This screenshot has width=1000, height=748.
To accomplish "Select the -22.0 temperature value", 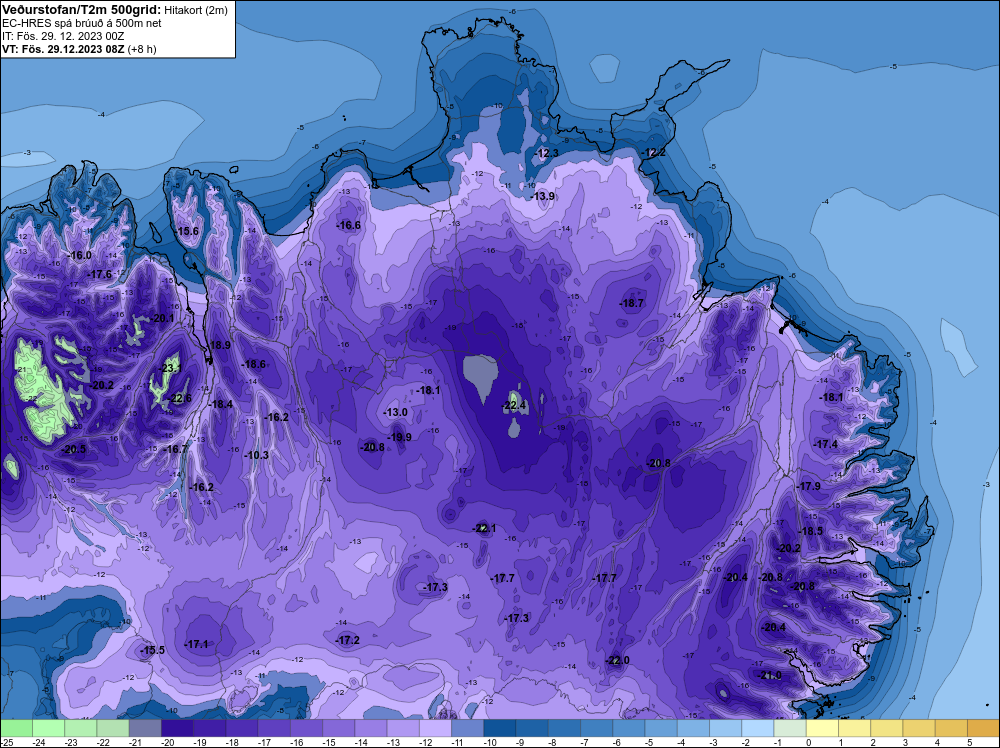I will click(x=618, y=660).
